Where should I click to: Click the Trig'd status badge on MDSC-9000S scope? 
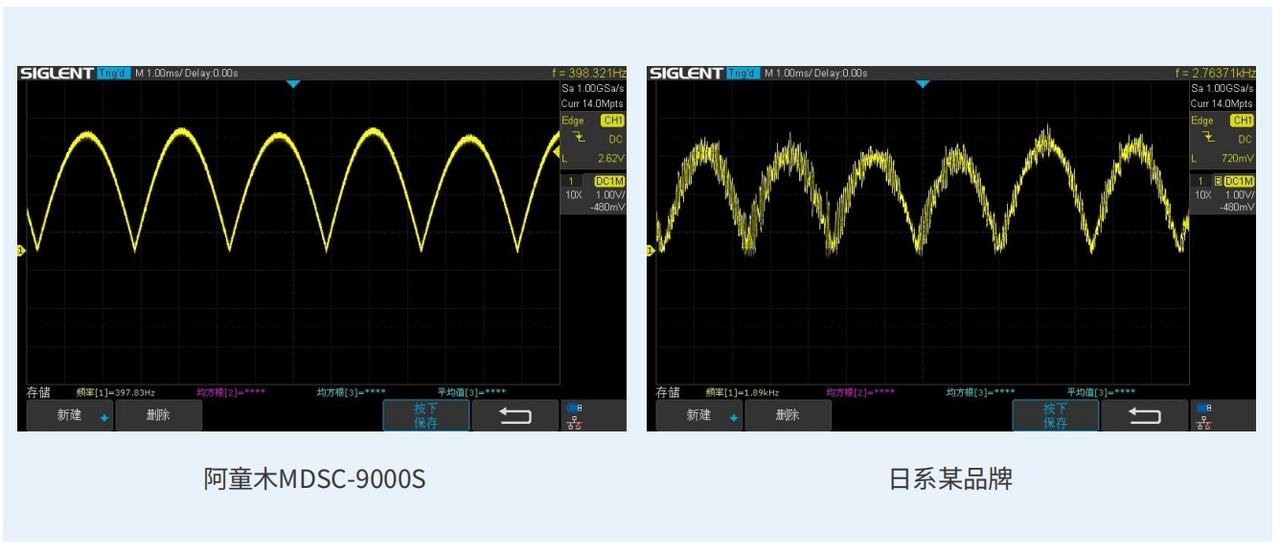114,73
